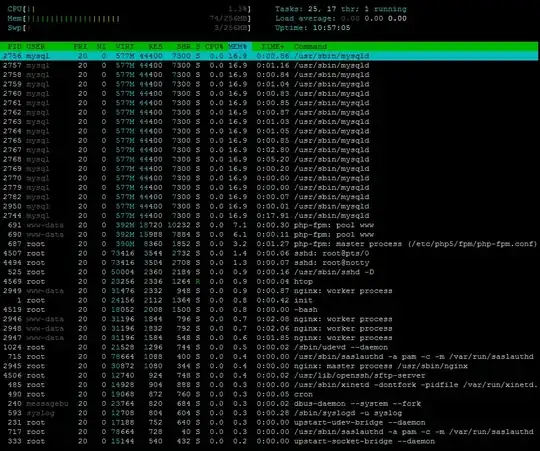Select the upstart-socket-bridge --daemon row
This screenshot has width=540, height=451.
coord(269,441)
